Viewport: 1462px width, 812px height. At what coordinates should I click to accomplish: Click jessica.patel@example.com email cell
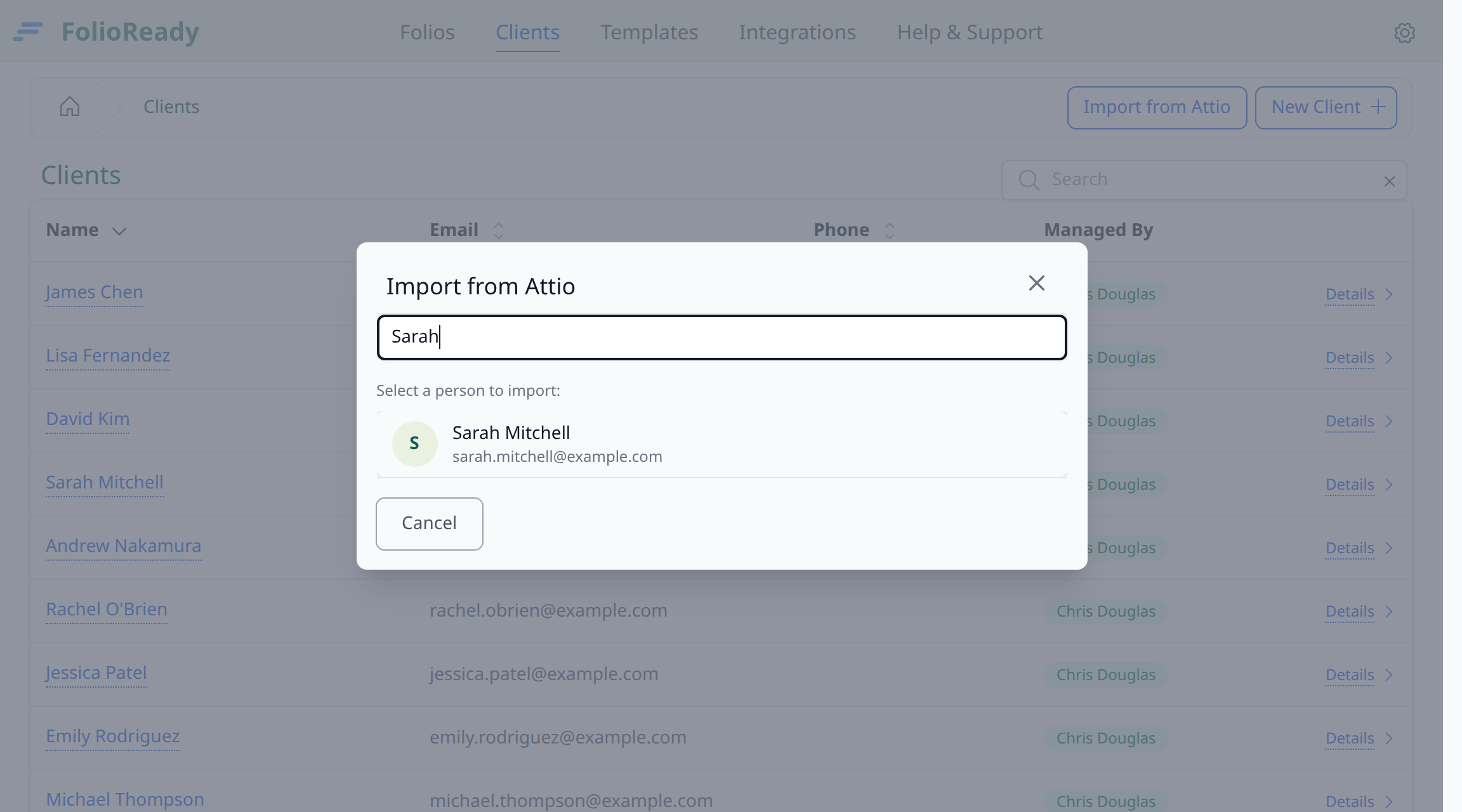point(544,674)
